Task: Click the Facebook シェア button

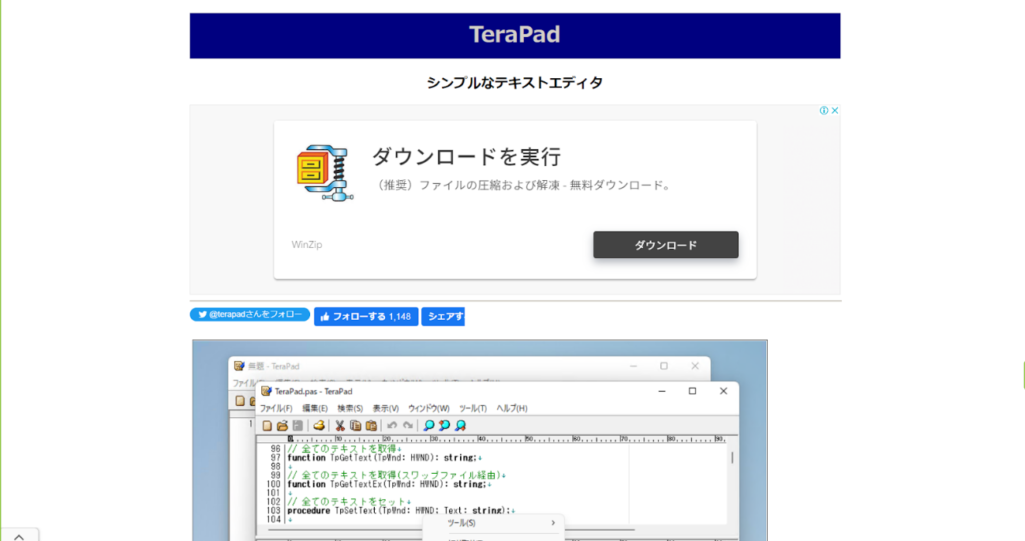Action: tap(443, 316)
